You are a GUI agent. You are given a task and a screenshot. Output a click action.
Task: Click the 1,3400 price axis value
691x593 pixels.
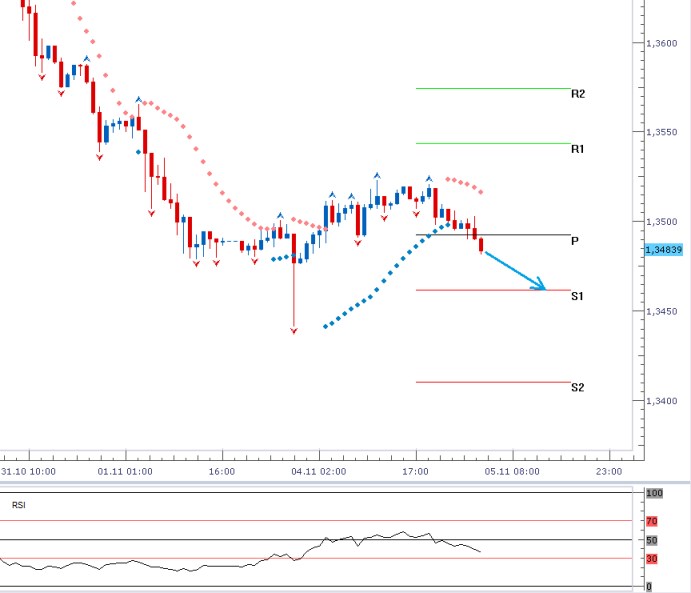(661, 401)
